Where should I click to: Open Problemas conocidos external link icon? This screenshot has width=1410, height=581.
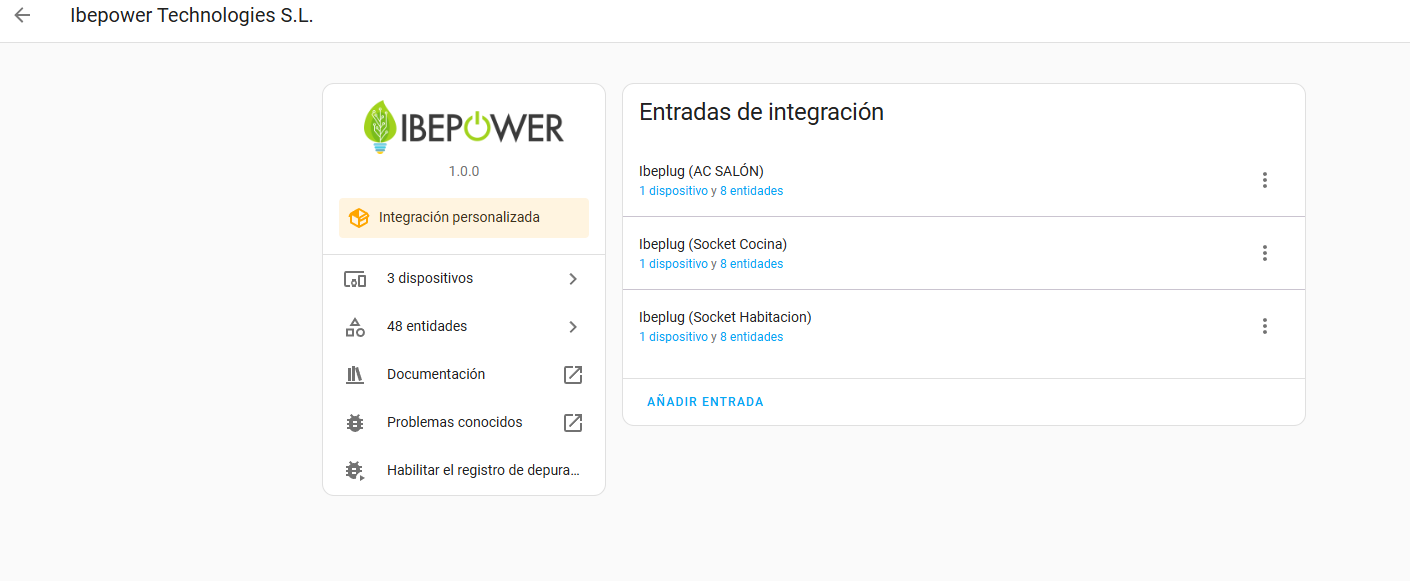pyautogui.click(x=573, y=423)
